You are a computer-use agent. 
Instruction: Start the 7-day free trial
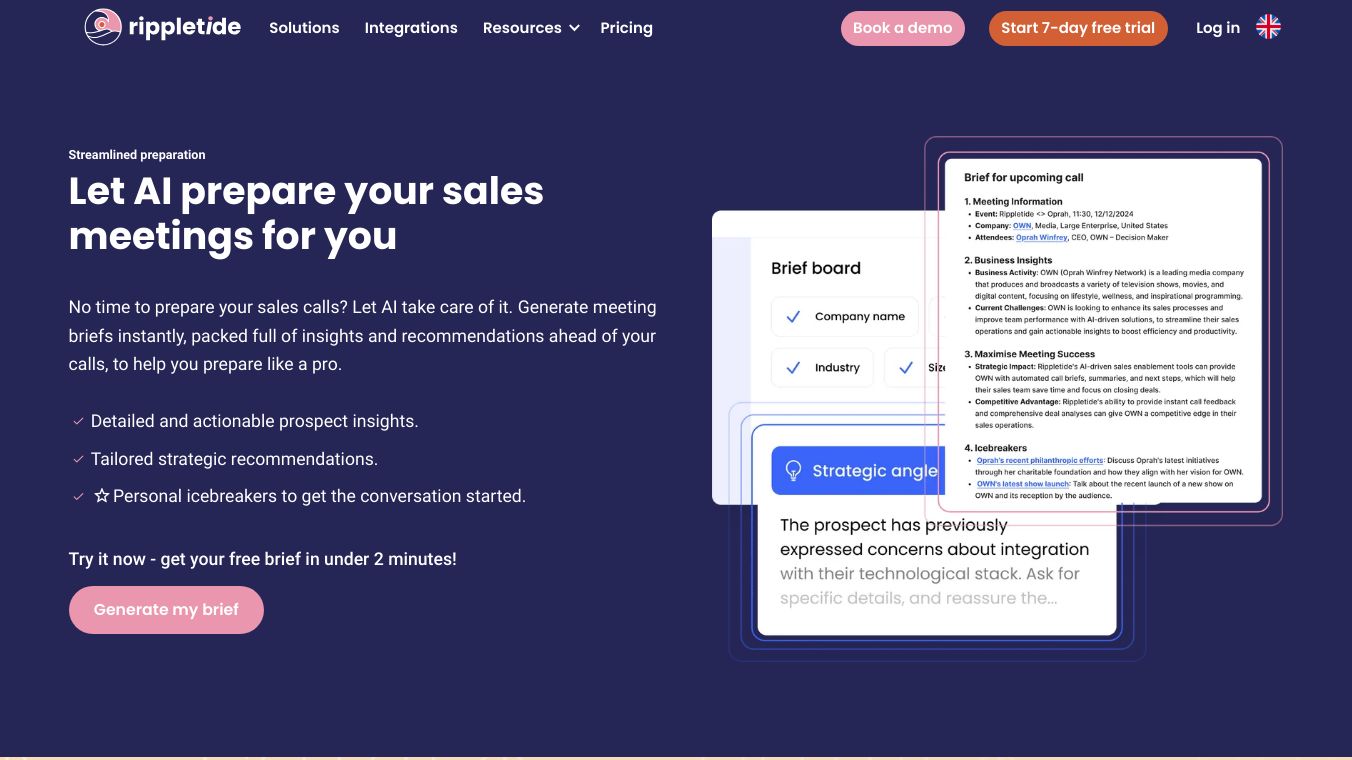coord(1079,28)
